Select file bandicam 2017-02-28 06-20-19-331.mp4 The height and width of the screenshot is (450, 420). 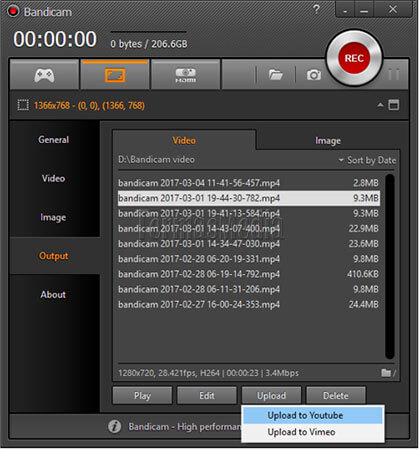(249, 259)
